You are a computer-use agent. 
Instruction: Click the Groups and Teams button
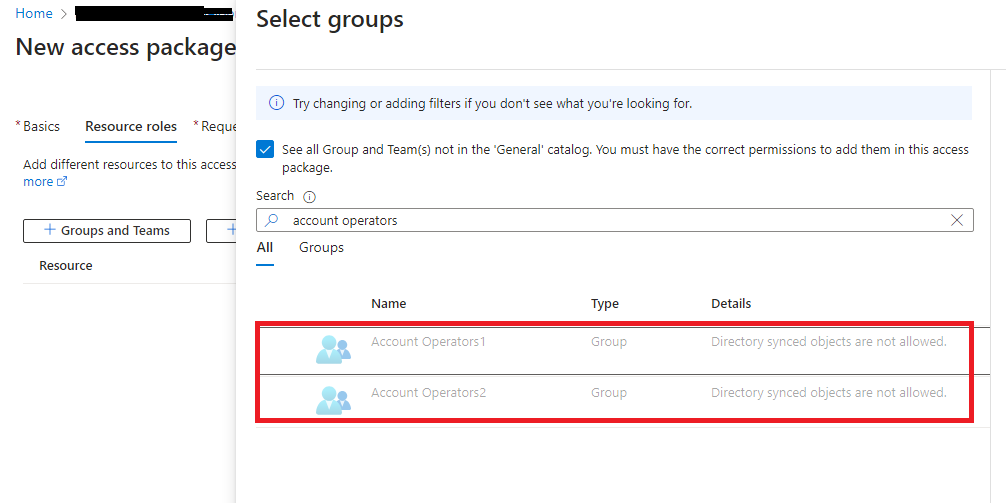pyautogui.click(x=107, y=231)
